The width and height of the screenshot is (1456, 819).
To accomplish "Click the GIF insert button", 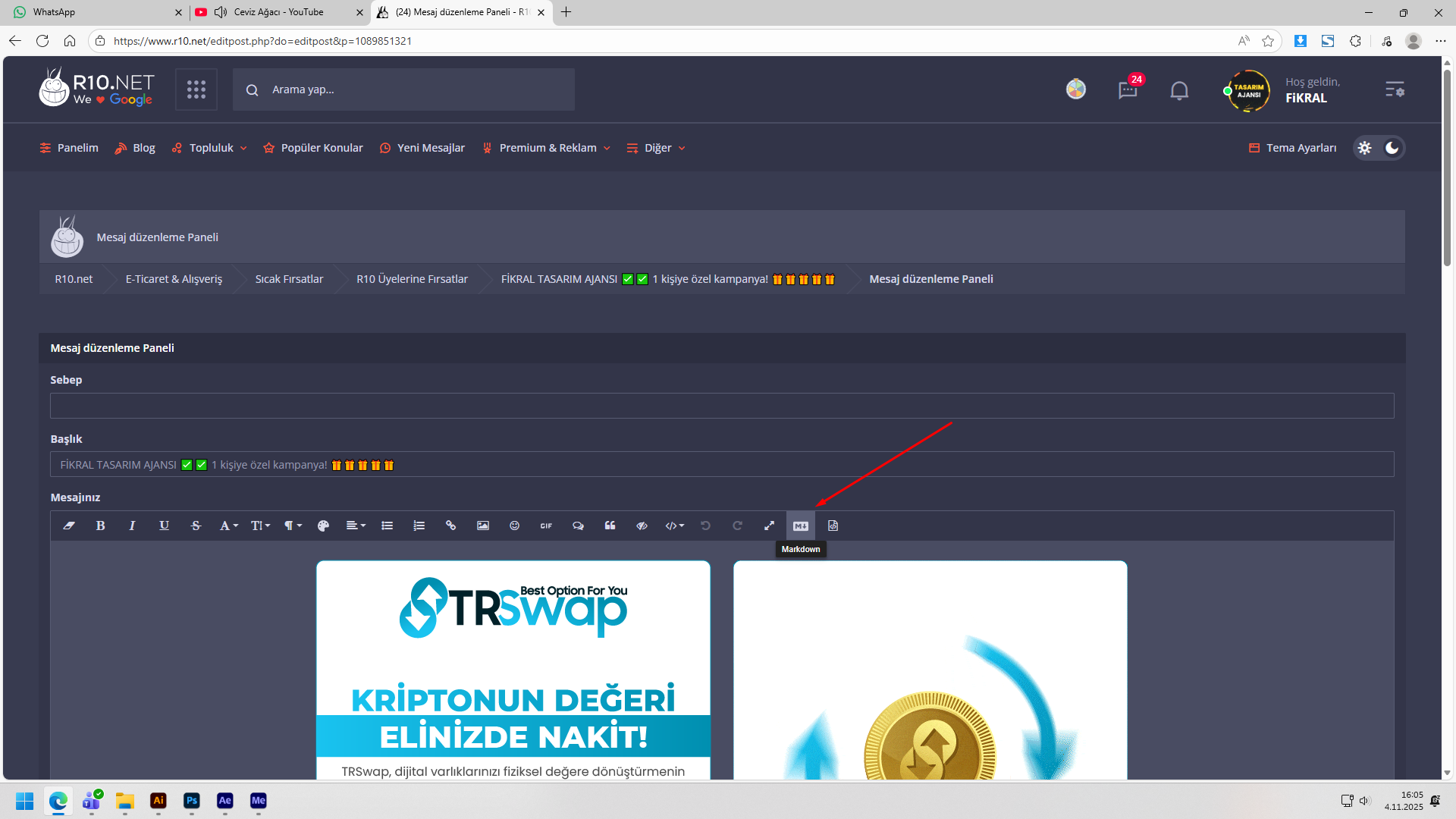I will coord(546,526).
